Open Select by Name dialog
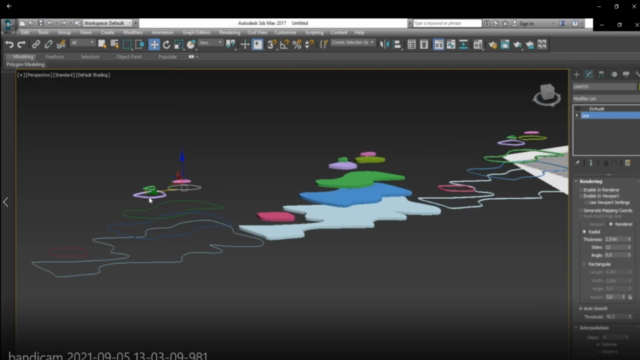 click(115, 44)
